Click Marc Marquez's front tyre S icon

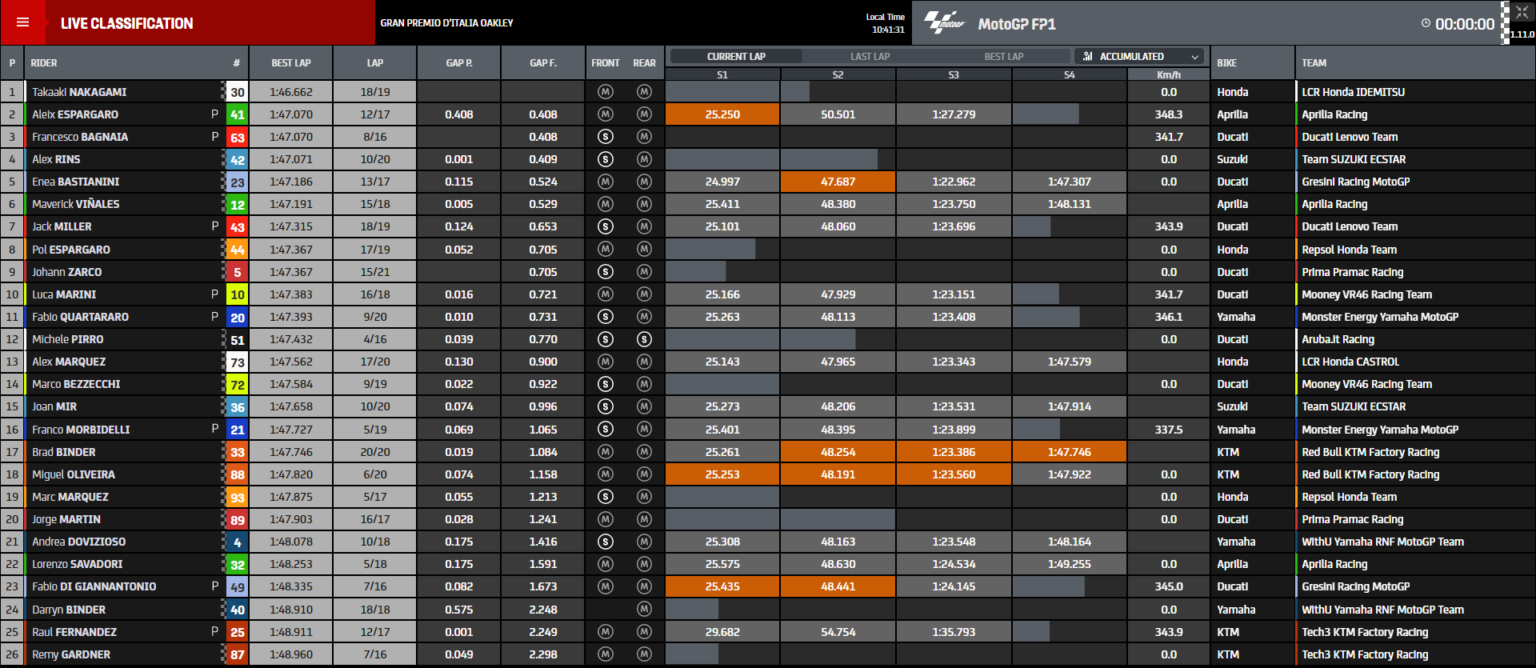pos(605,497)
